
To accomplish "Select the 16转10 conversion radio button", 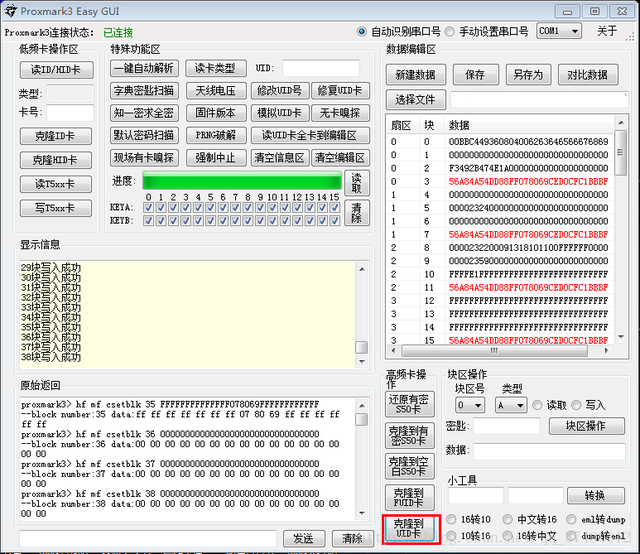I will click(450, 520).
